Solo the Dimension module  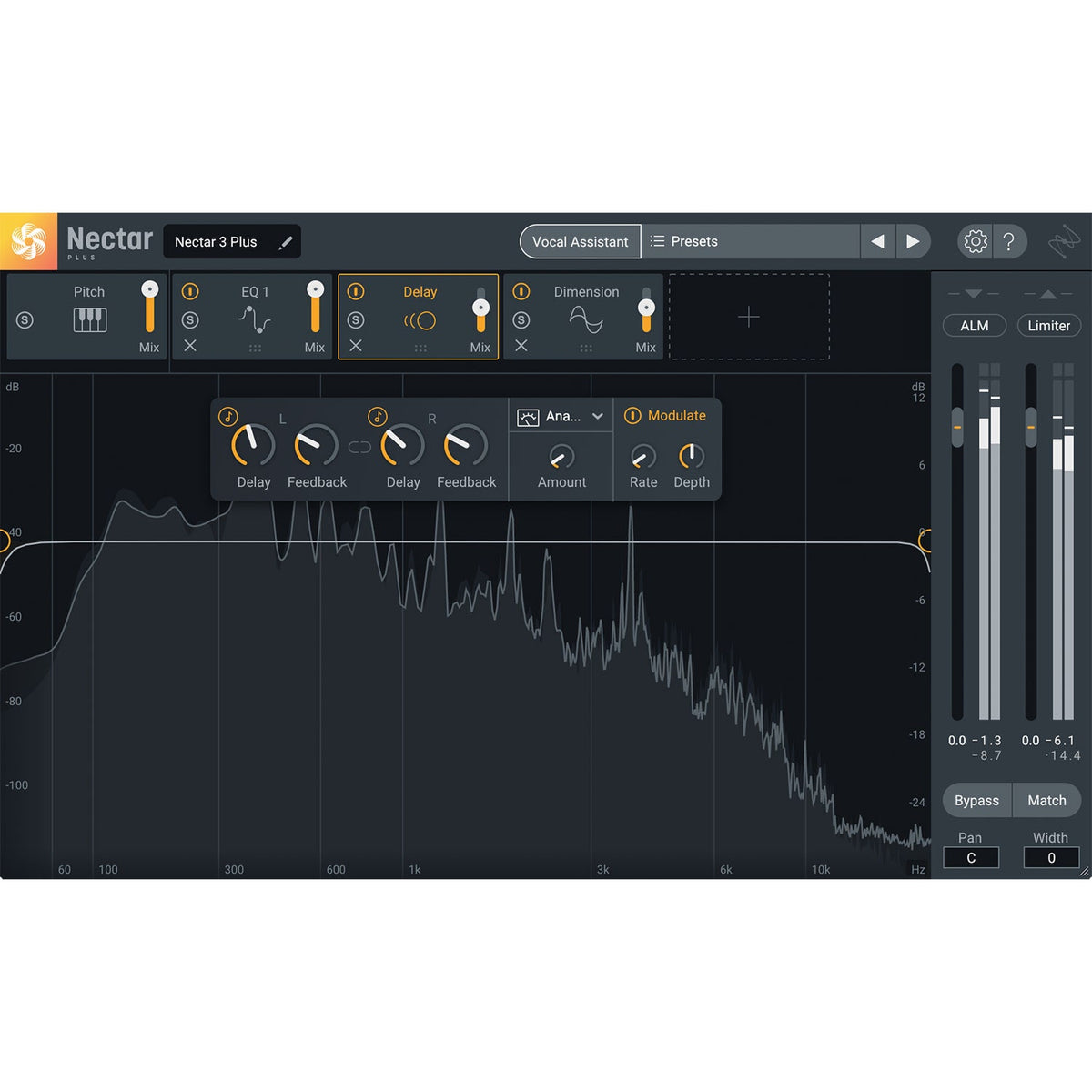click(x=521, y=320)
